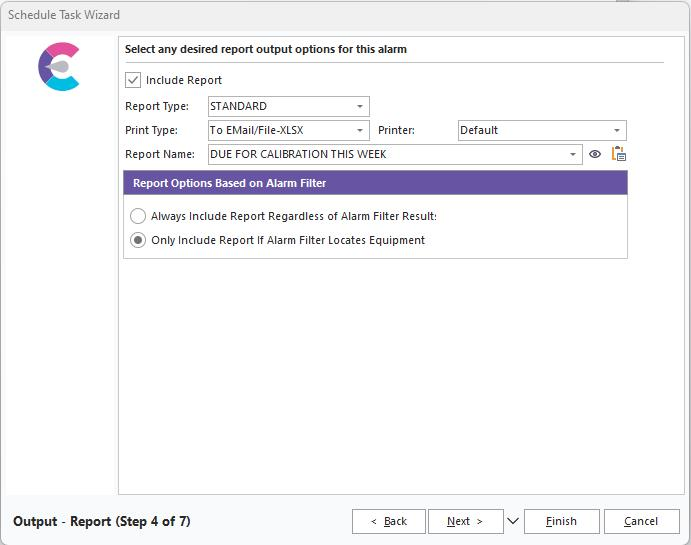Image resolution: width=691 pixels, height=545 pixels.
Task: Expand the Print Type dropdown arrow
Action: 360,130
